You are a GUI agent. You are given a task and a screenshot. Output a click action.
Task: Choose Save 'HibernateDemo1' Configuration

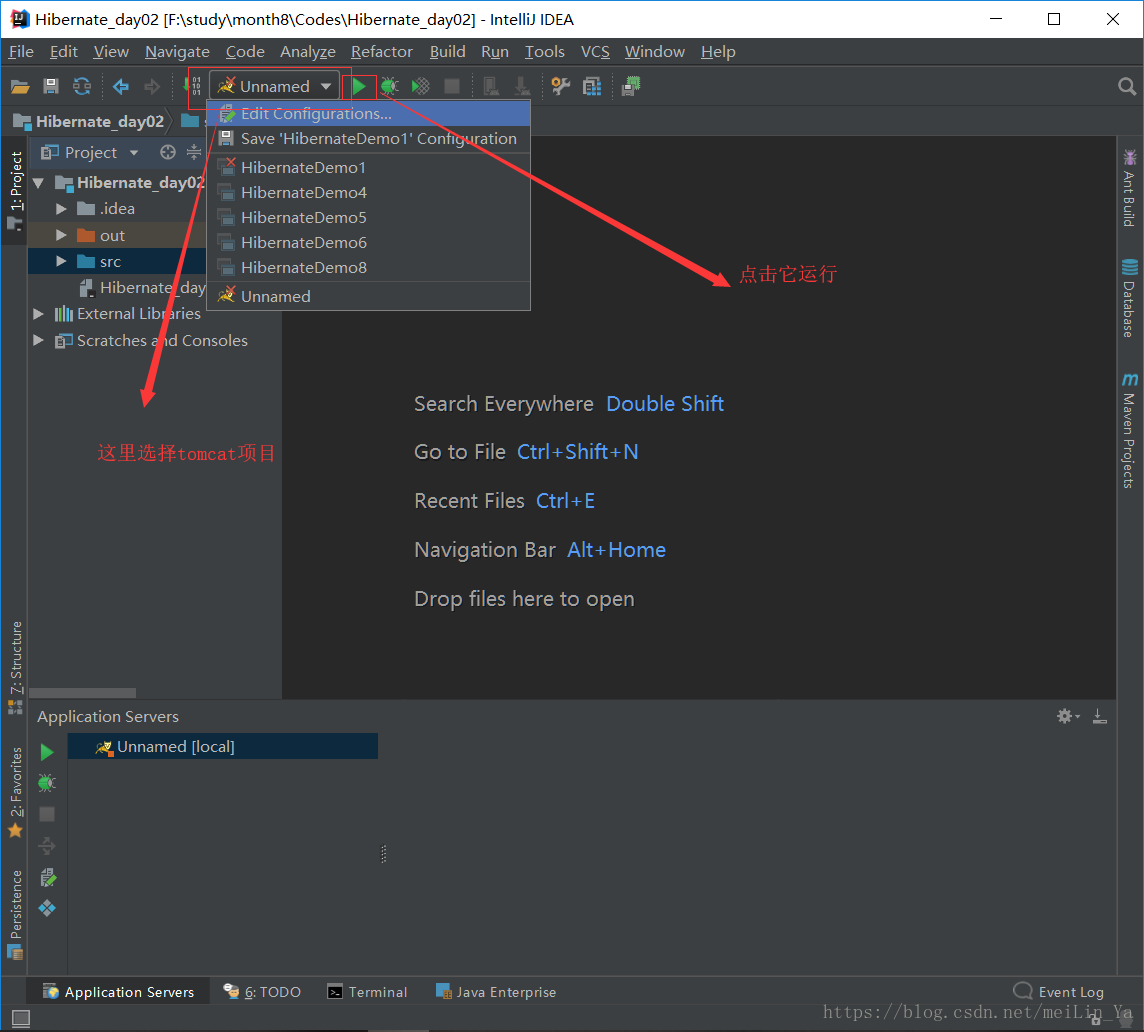tap(368, 139)
